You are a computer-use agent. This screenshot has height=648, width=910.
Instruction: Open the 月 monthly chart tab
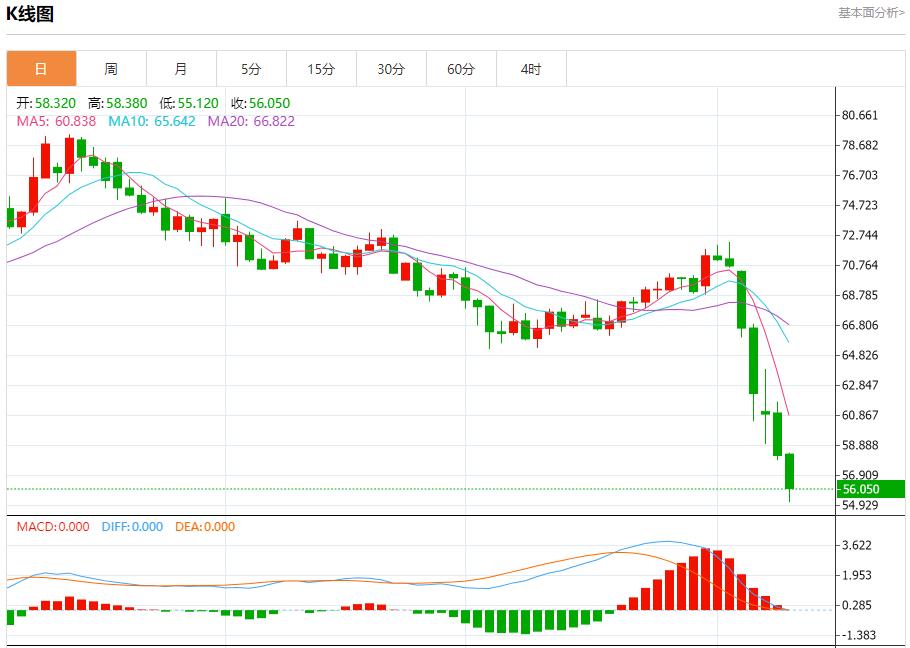181,69
